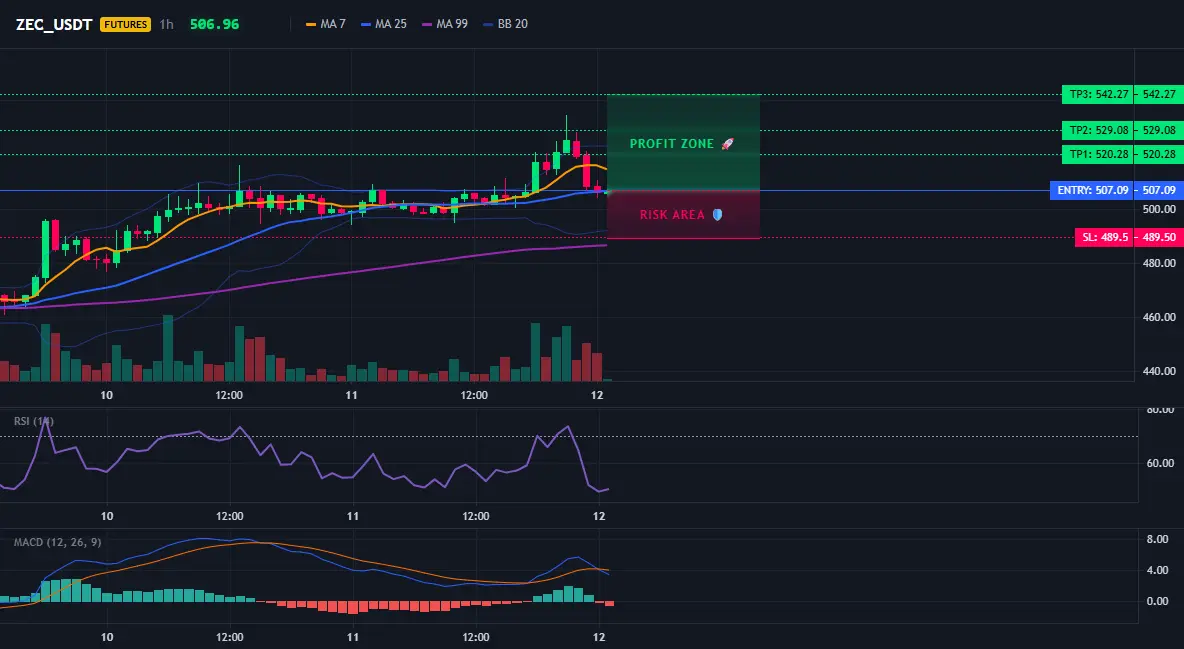The image size is (1184, 649).
Task: Click the PROFIT ZONE label
Action: point(671,144)
